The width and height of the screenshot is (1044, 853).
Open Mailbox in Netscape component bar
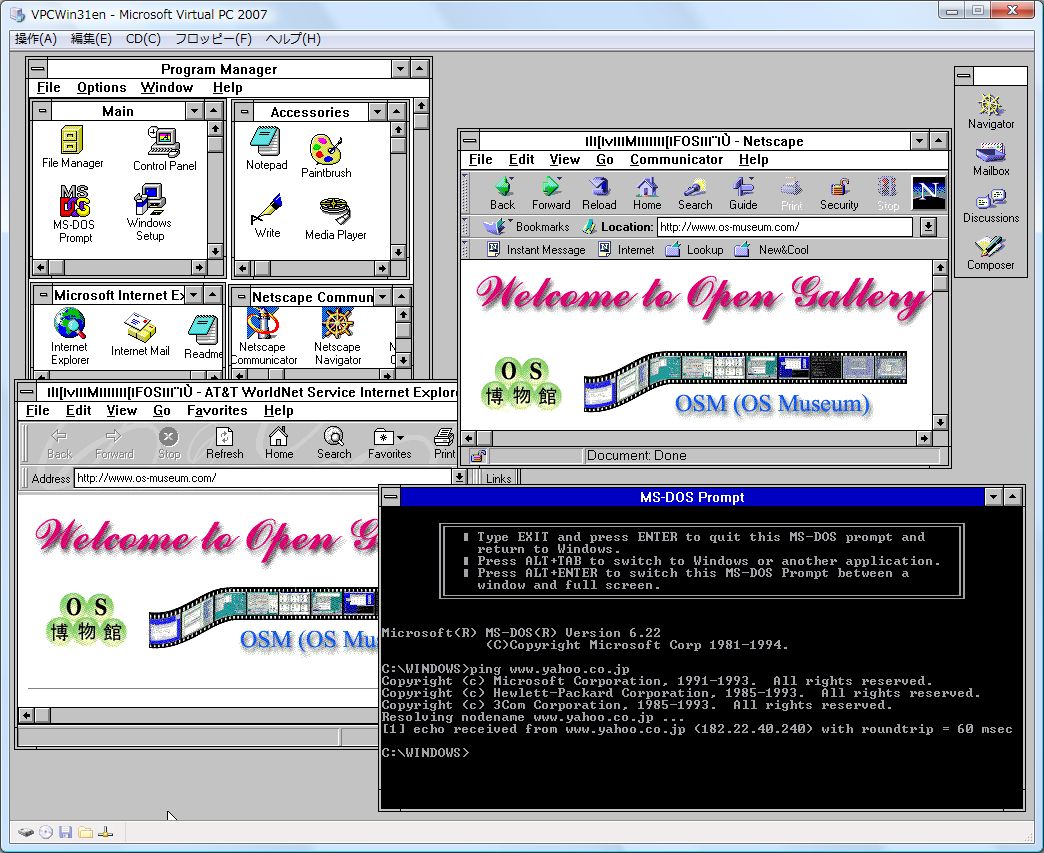pyautogui.click(x=991, y=160)
